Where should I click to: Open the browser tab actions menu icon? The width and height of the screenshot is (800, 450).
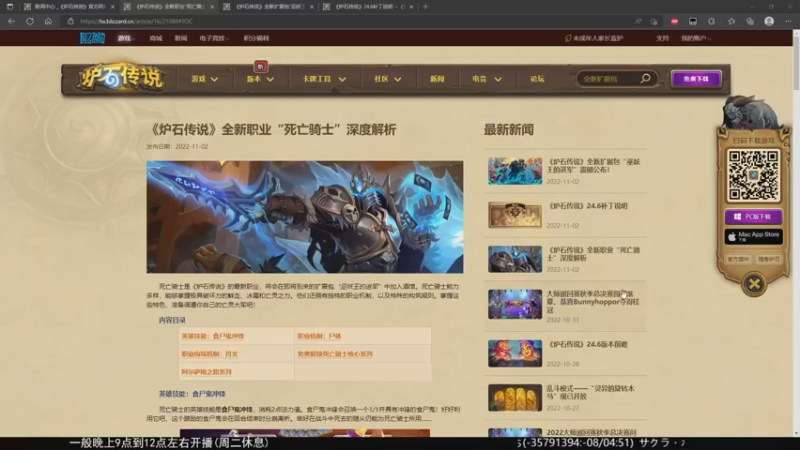click(x=10, y=7)
